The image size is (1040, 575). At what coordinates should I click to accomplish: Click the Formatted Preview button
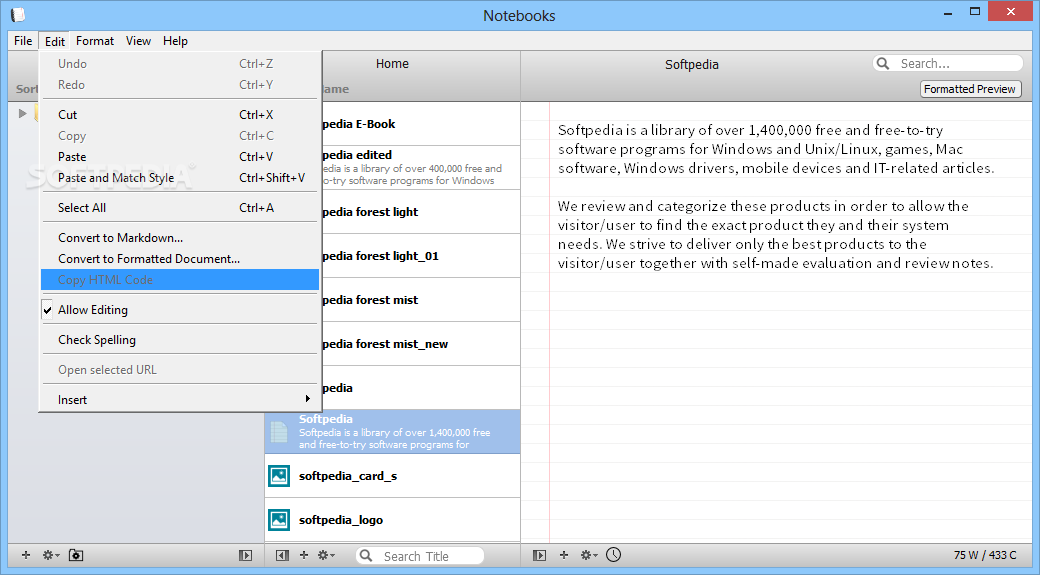(x=970, y=89)
